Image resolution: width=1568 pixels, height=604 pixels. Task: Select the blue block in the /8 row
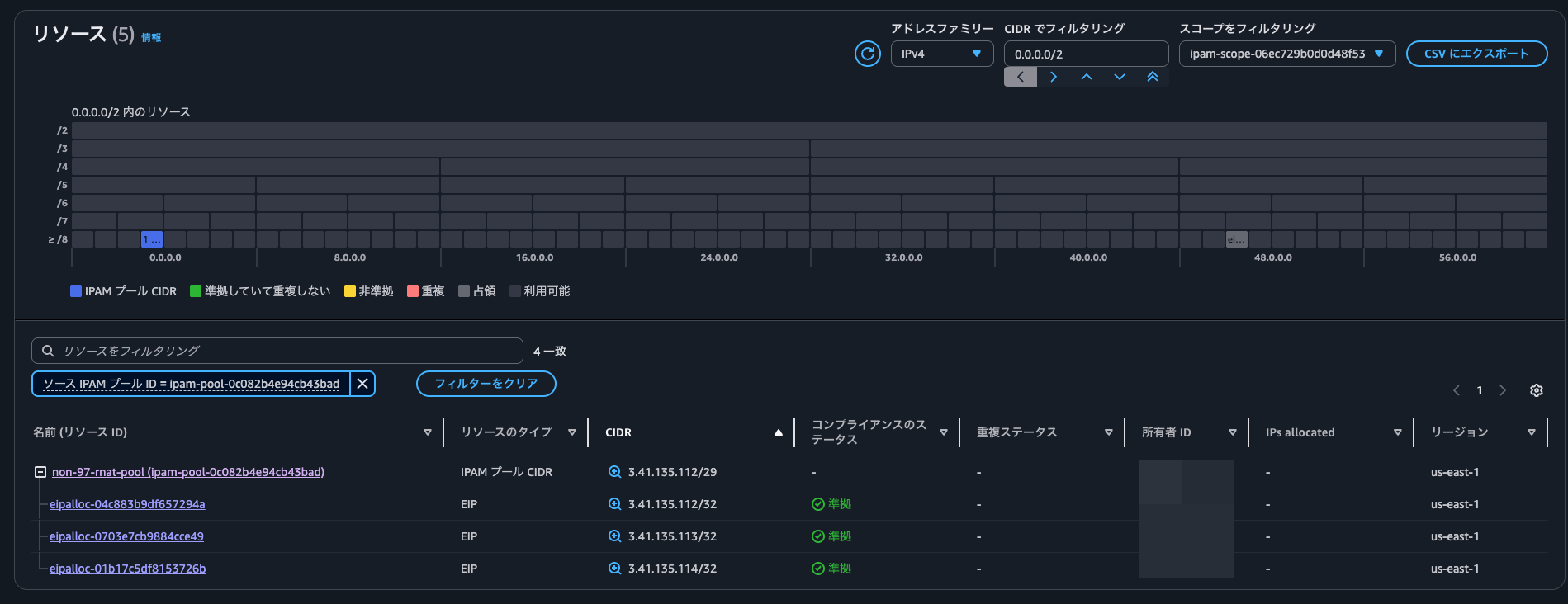pos(152,239)
